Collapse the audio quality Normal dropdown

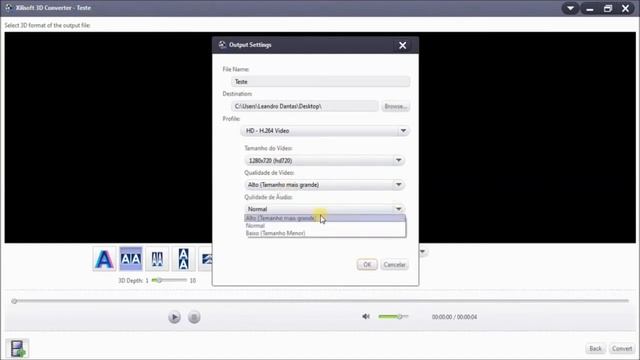324,209
